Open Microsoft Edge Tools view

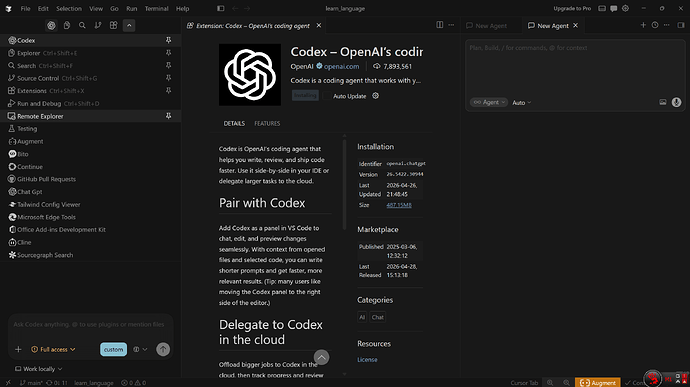tap(90, 217)
